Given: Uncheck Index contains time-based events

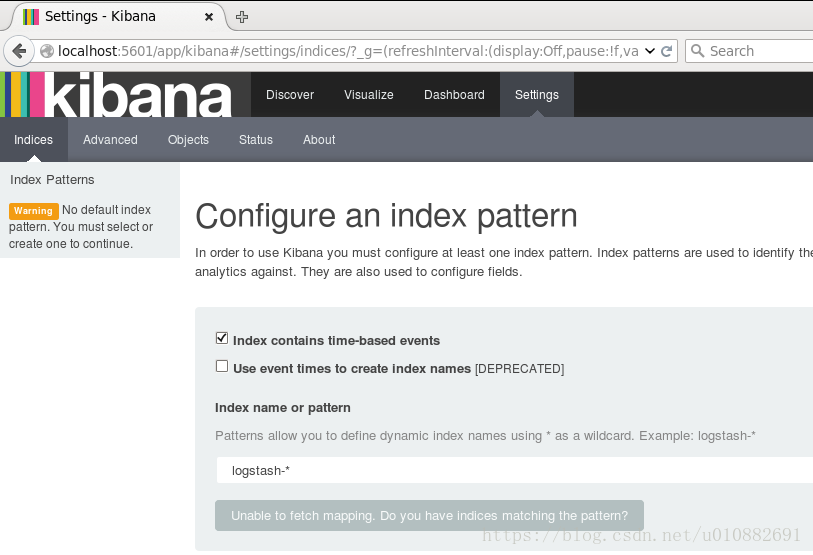Looking at the screenshot, I should 222,338.
